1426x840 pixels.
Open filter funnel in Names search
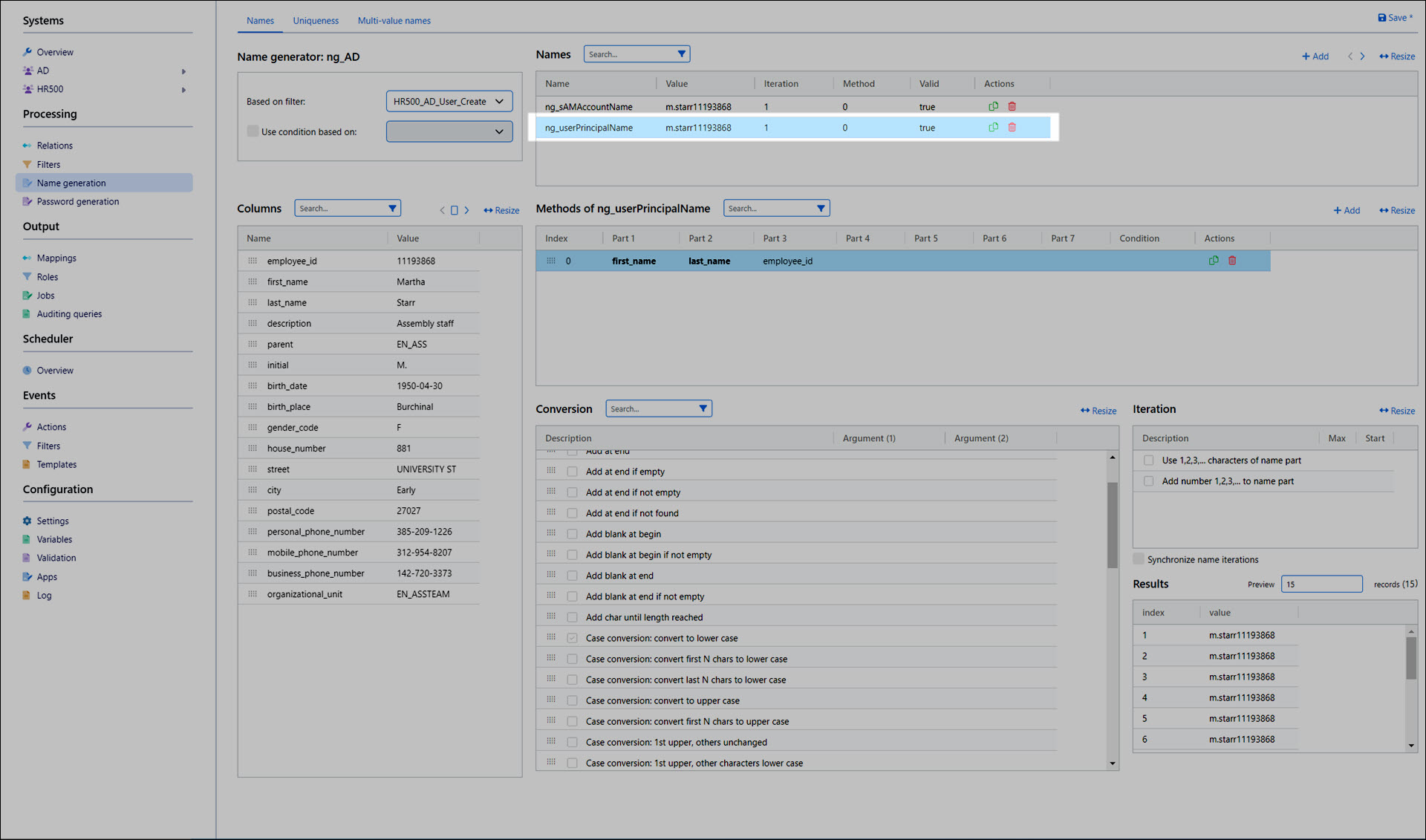click(681, 54)
